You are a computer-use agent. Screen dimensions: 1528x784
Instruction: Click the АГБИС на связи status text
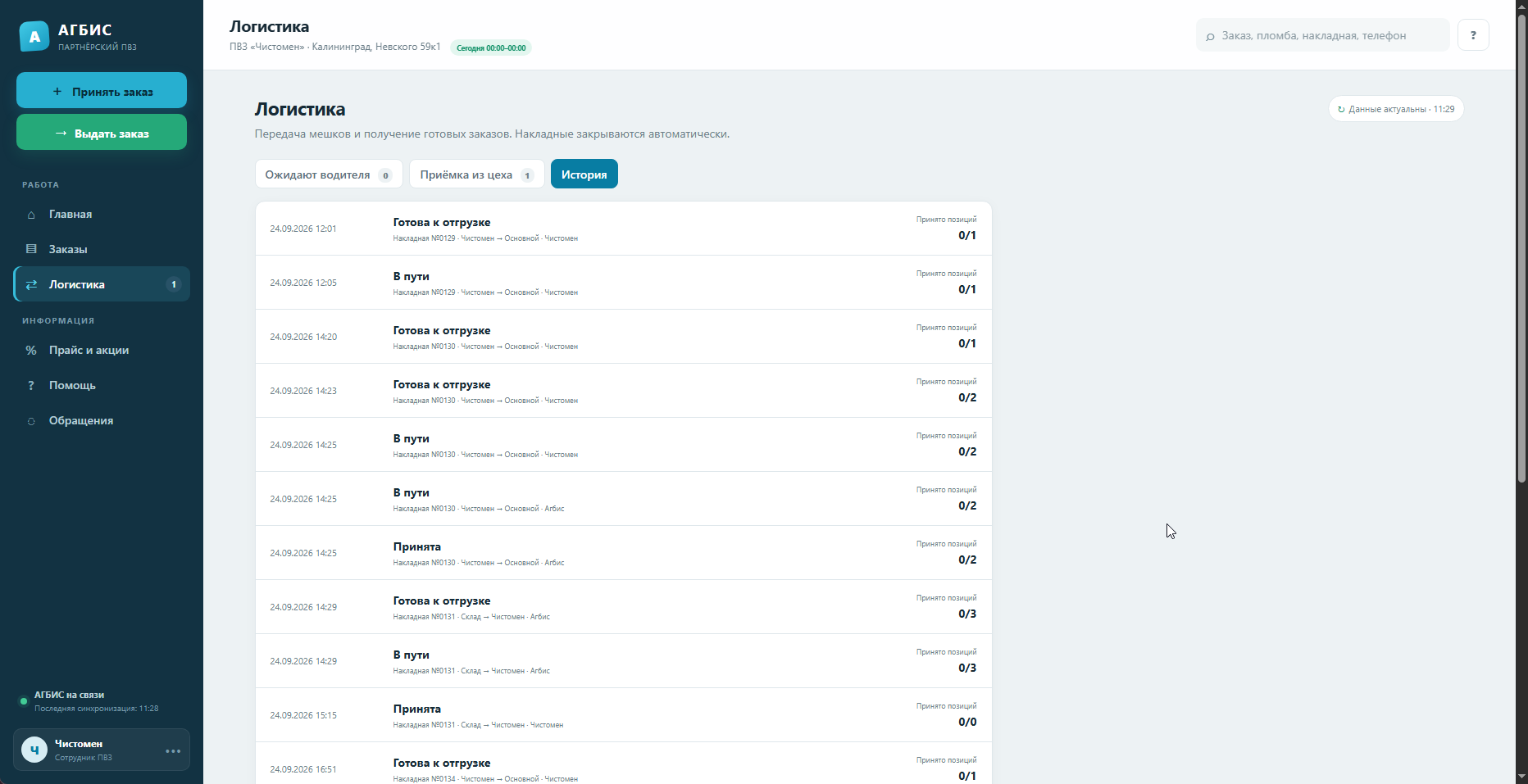click(x=69, y=695)
